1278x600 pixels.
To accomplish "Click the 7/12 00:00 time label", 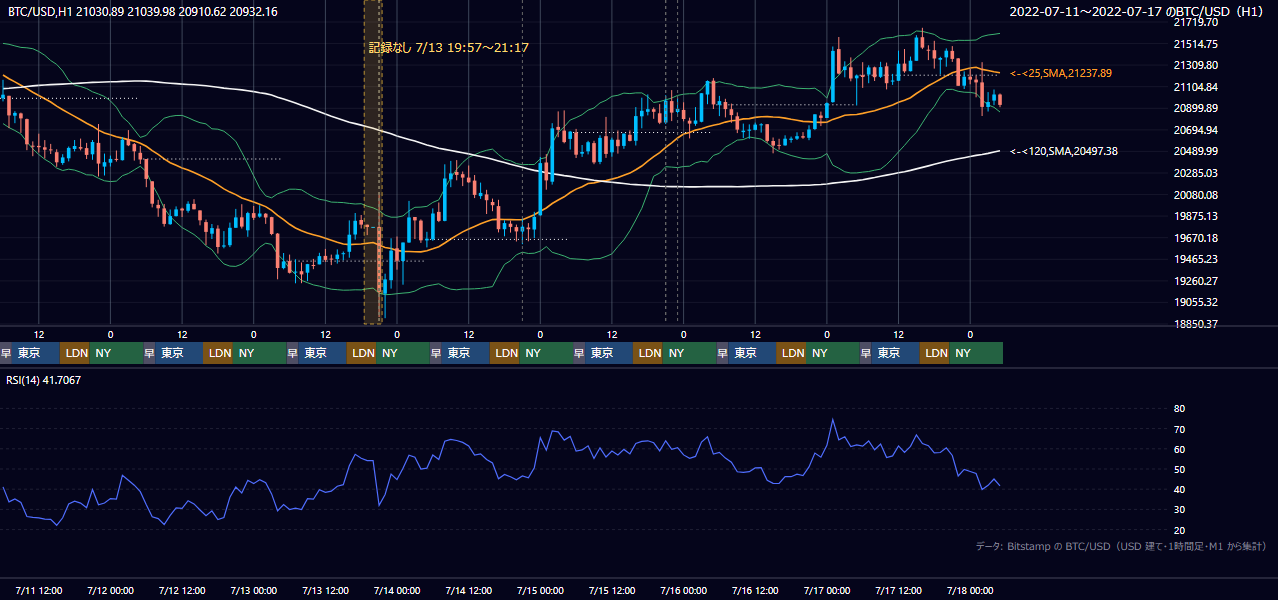I will coord(110,590).
